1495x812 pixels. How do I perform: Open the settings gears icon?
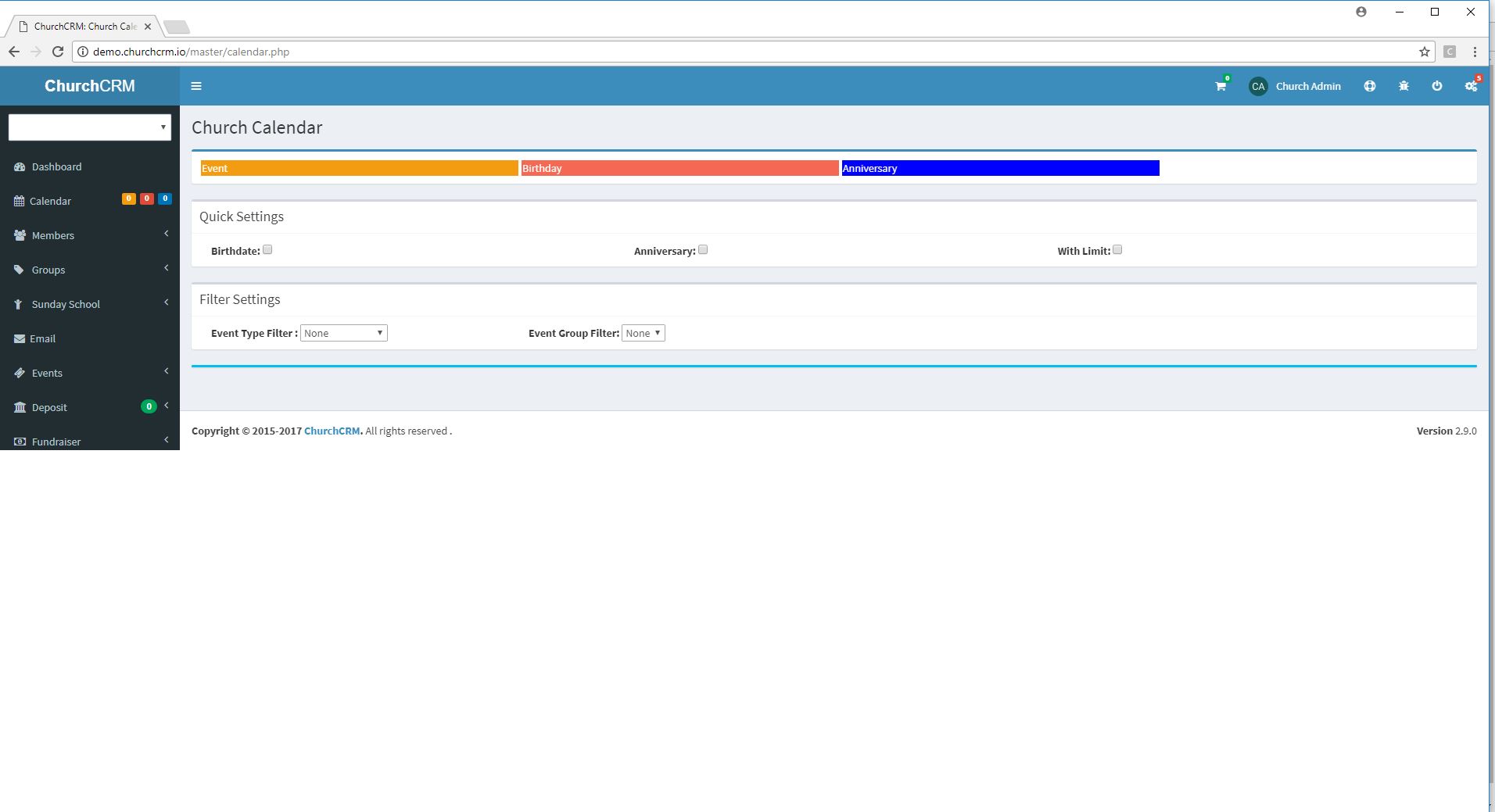point(1471,86)
